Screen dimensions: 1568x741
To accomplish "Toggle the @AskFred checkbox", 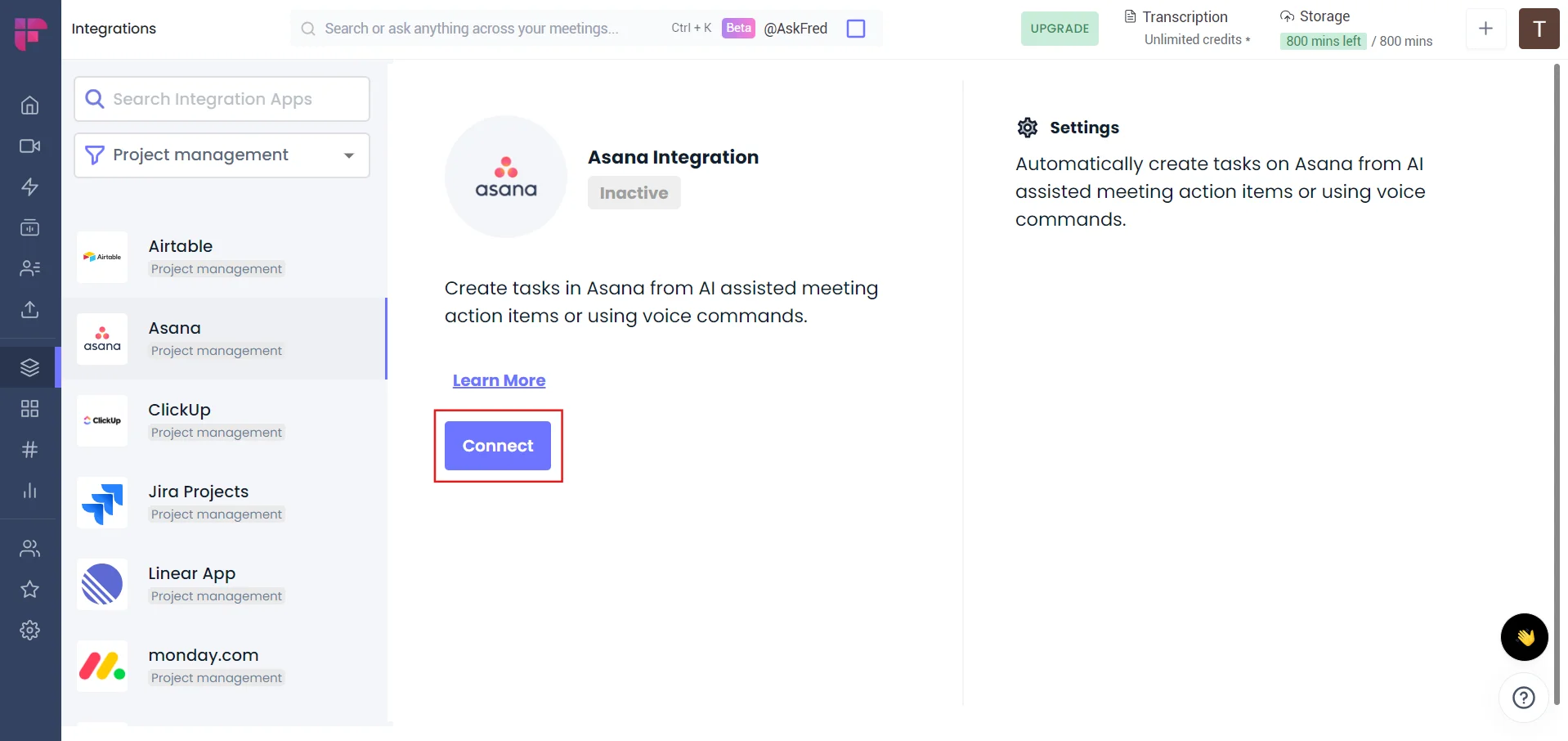I will point(856,29).
